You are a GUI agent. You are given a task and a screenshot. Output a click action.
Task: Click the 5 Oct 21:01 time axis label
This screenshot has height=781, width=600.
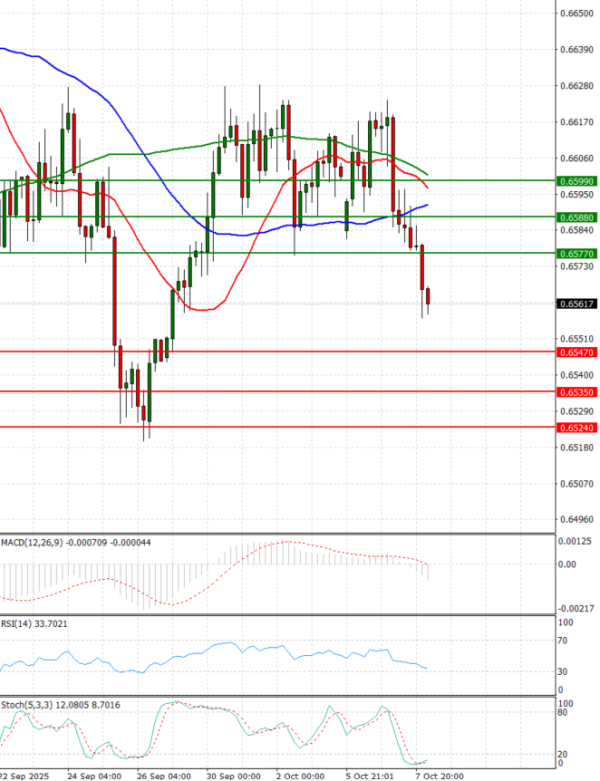pos(367,774)
